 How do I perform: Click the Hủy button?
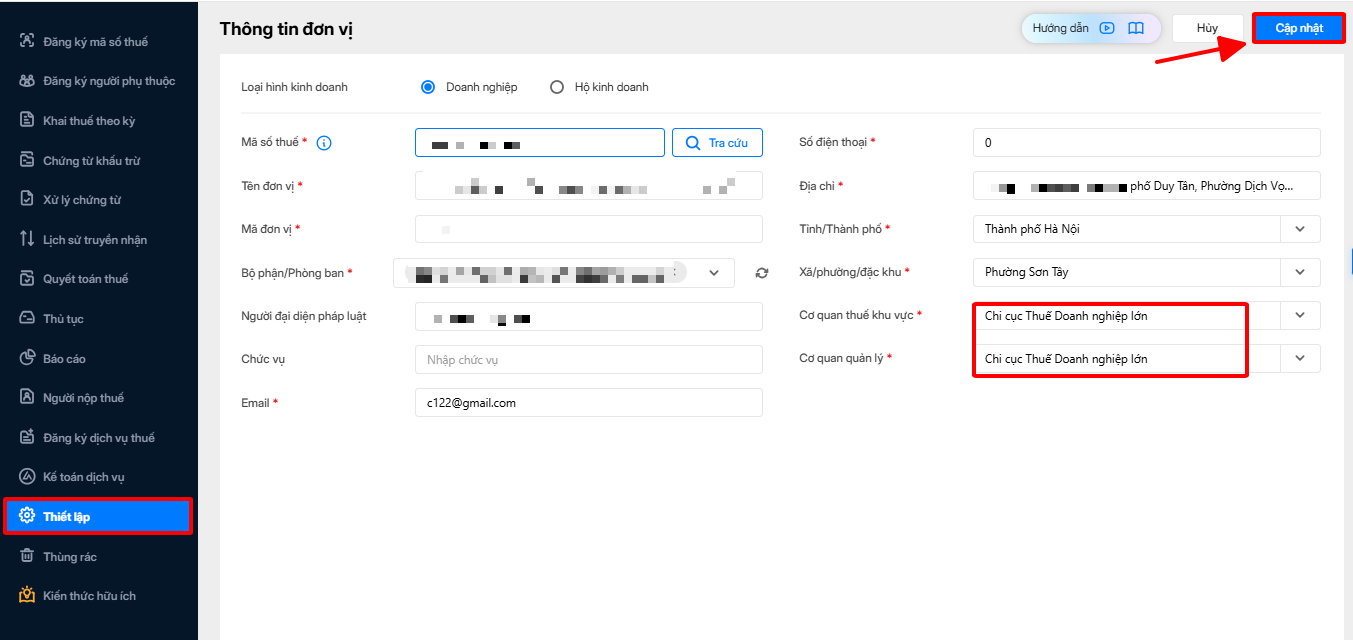(x=1207, y=28)
